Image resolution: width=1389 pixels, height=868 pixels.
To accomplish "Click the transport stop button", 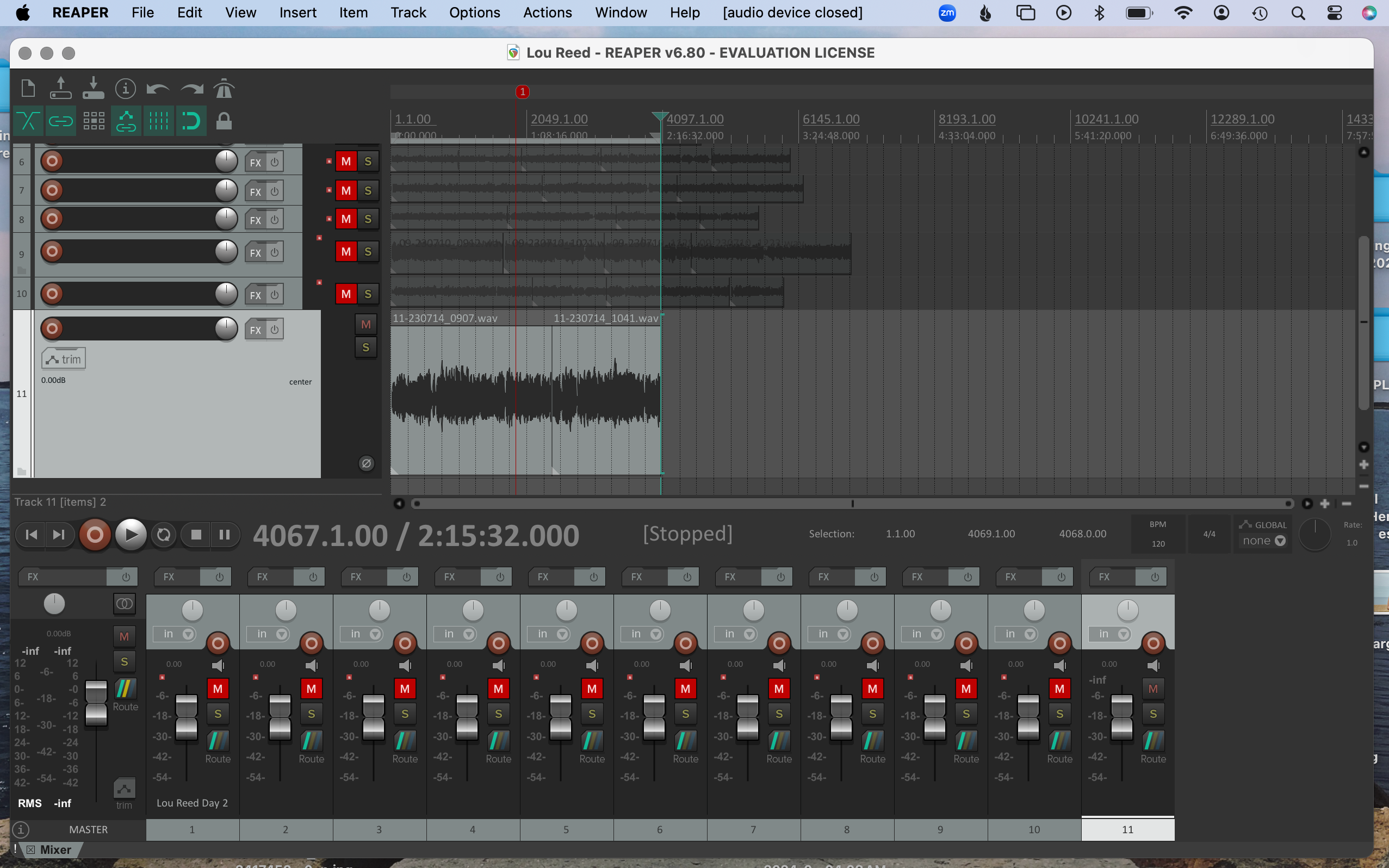I will pos(196,535).
